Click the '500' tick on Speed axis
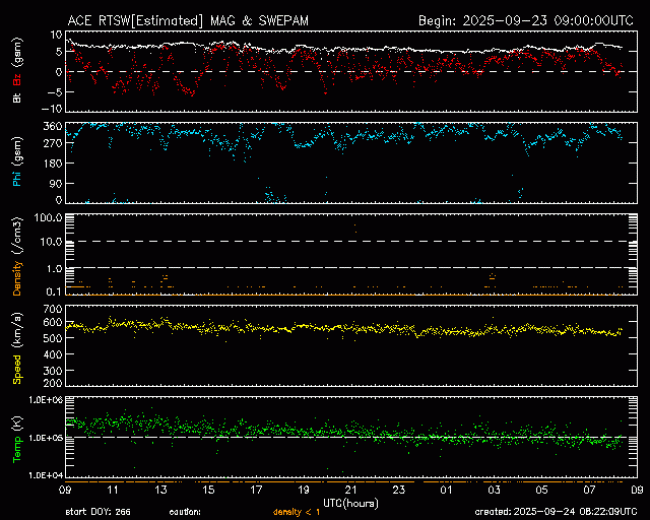The height and width of the screenshot is (520, 650). [53, 338]
